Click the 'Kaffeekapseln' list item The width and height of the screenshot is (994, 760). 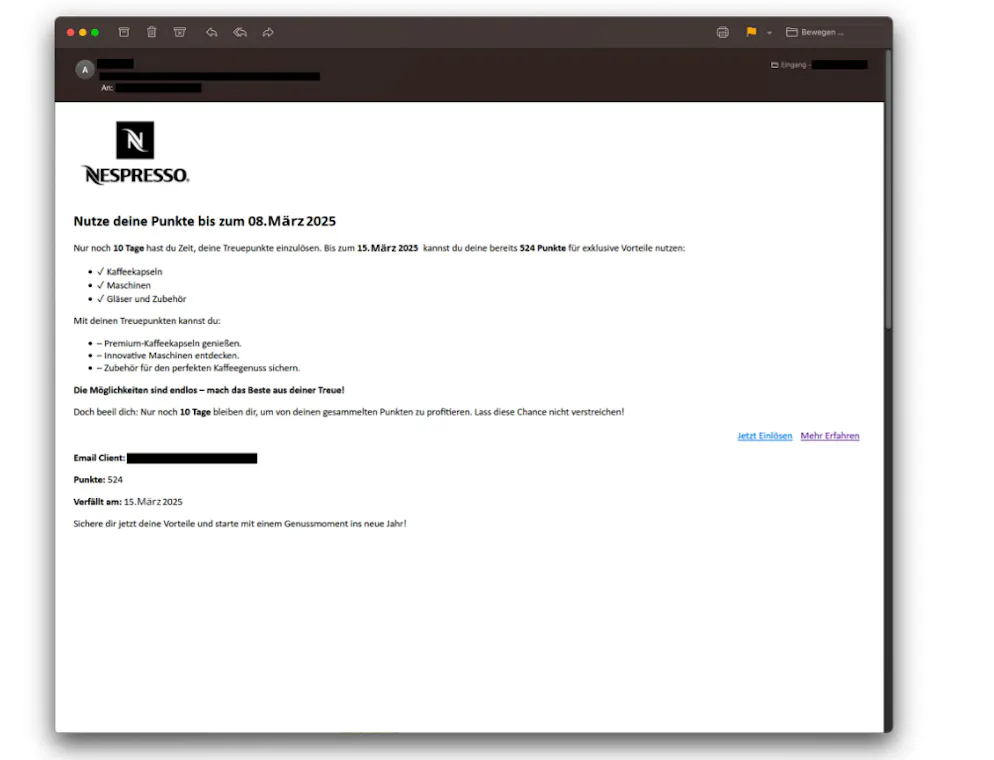click(130, 271)
